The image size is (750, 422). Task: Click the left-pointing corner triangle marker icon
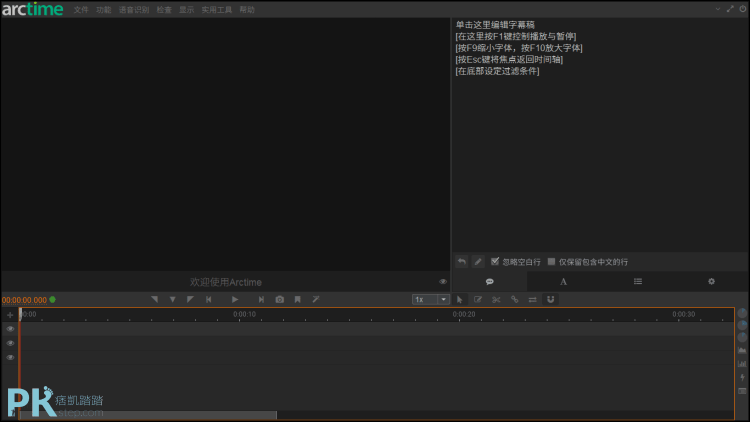(x=154, y=300)
